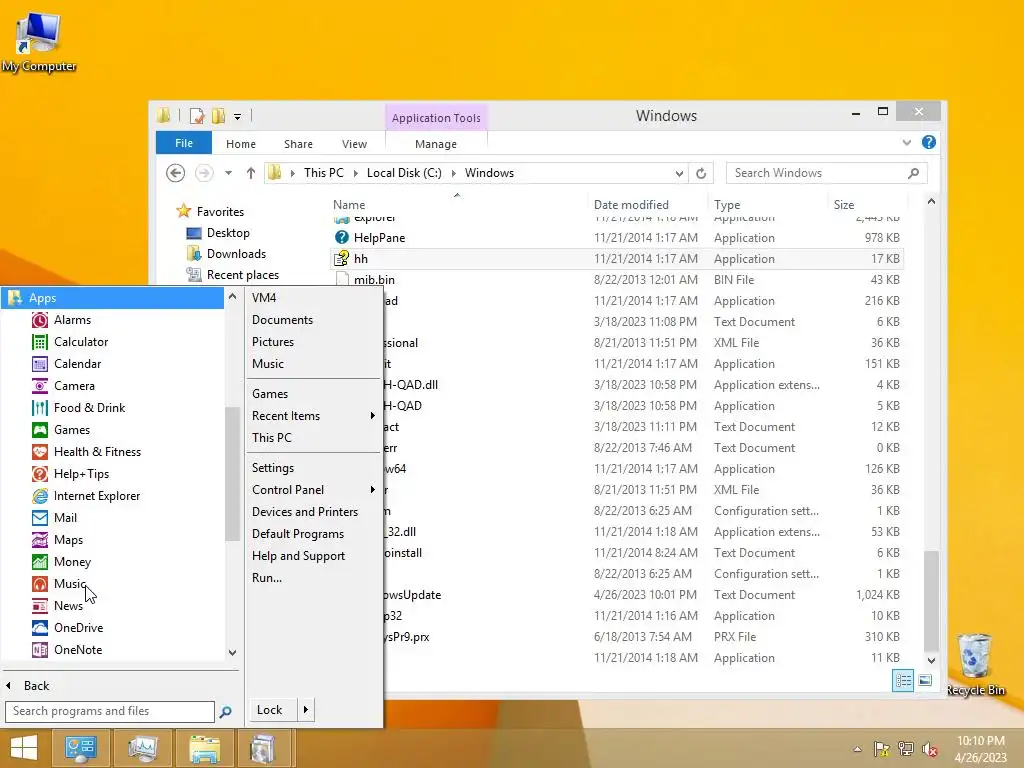Click the Search programs and files box

pyautogui.click(x=110, y=711)
